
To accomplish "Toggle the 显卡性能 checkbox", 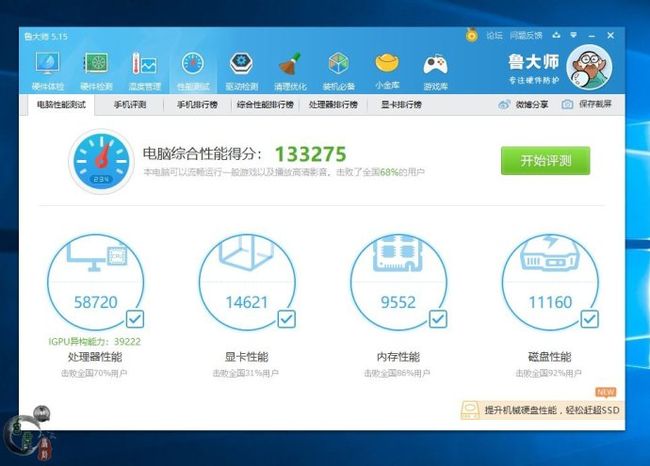I will [286, 319].
